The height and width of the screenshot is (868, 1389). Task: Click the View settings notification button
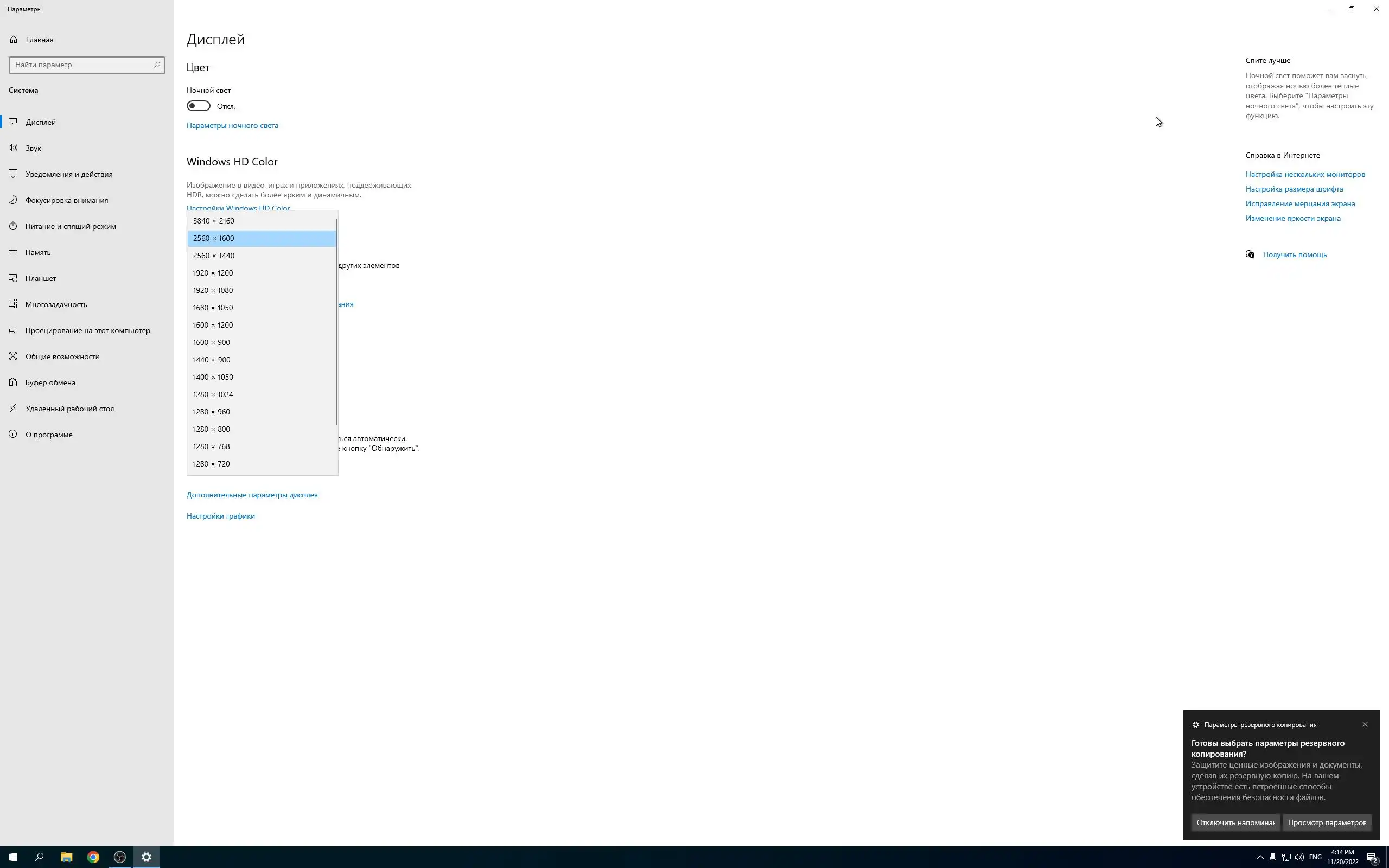pos(1327,822)
